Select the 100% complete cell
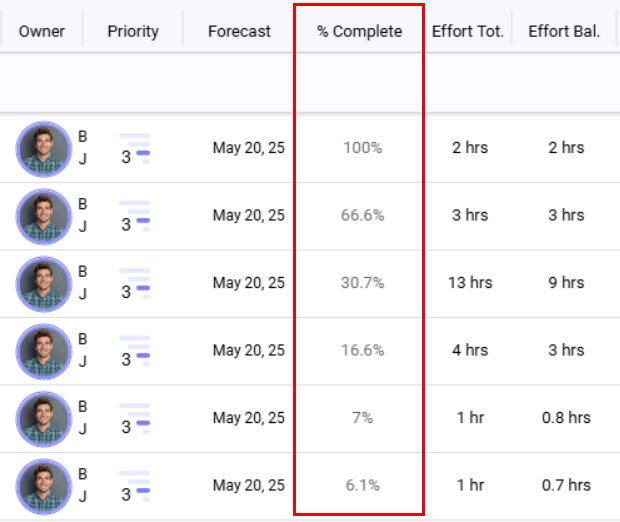 tap(362, 148)
